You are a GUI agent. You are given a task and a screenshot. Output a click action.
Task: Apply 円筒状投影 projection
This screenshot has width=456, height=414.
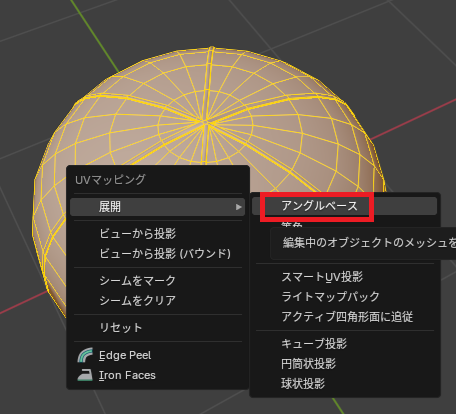(x=308, y=363)
